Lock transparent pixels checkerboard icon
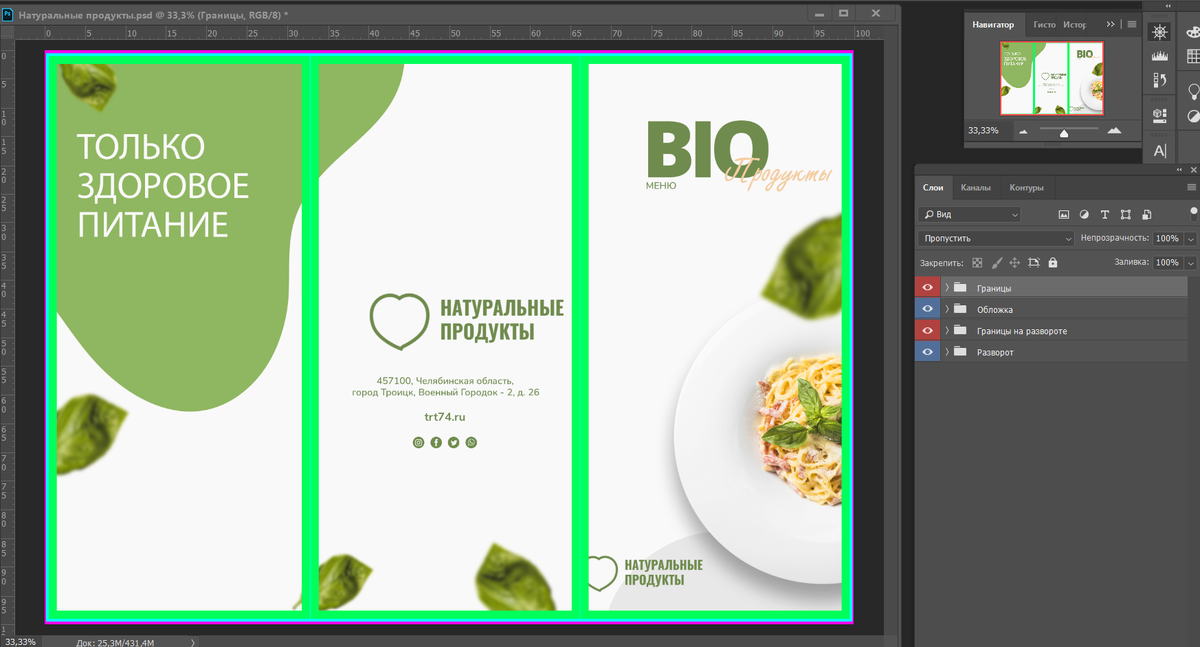This screenshot has width=1200, height=647. (x=977, y=262)
